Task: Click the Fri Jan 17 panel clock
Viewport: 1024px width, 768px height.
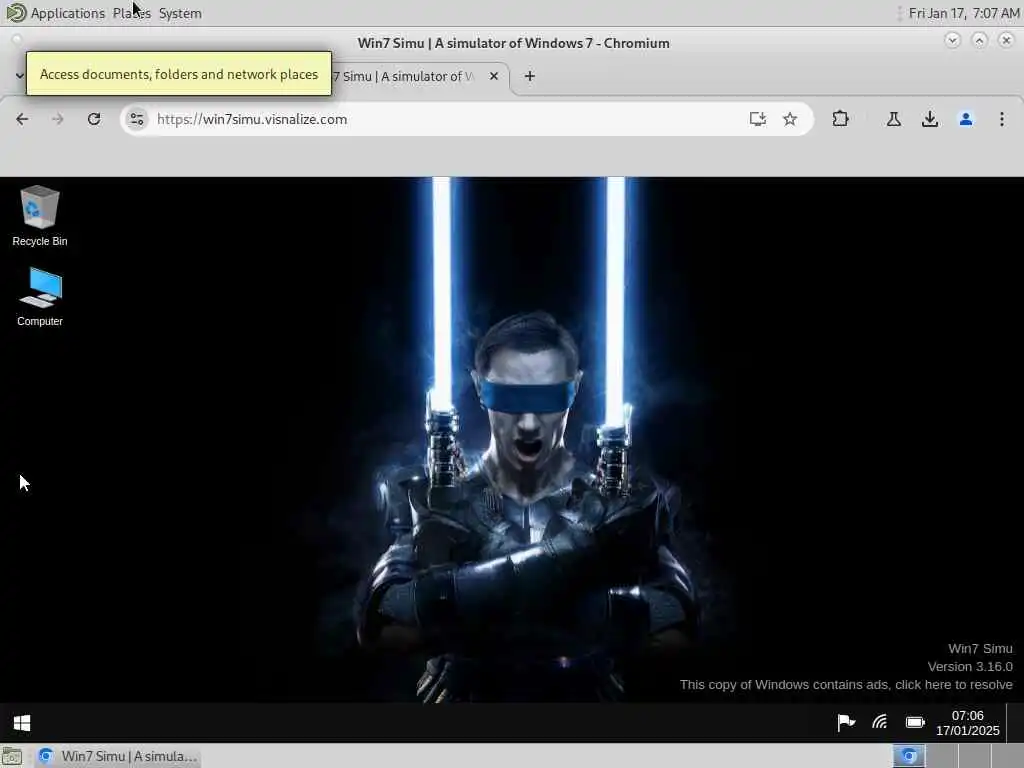Action: tap(964, 13)
